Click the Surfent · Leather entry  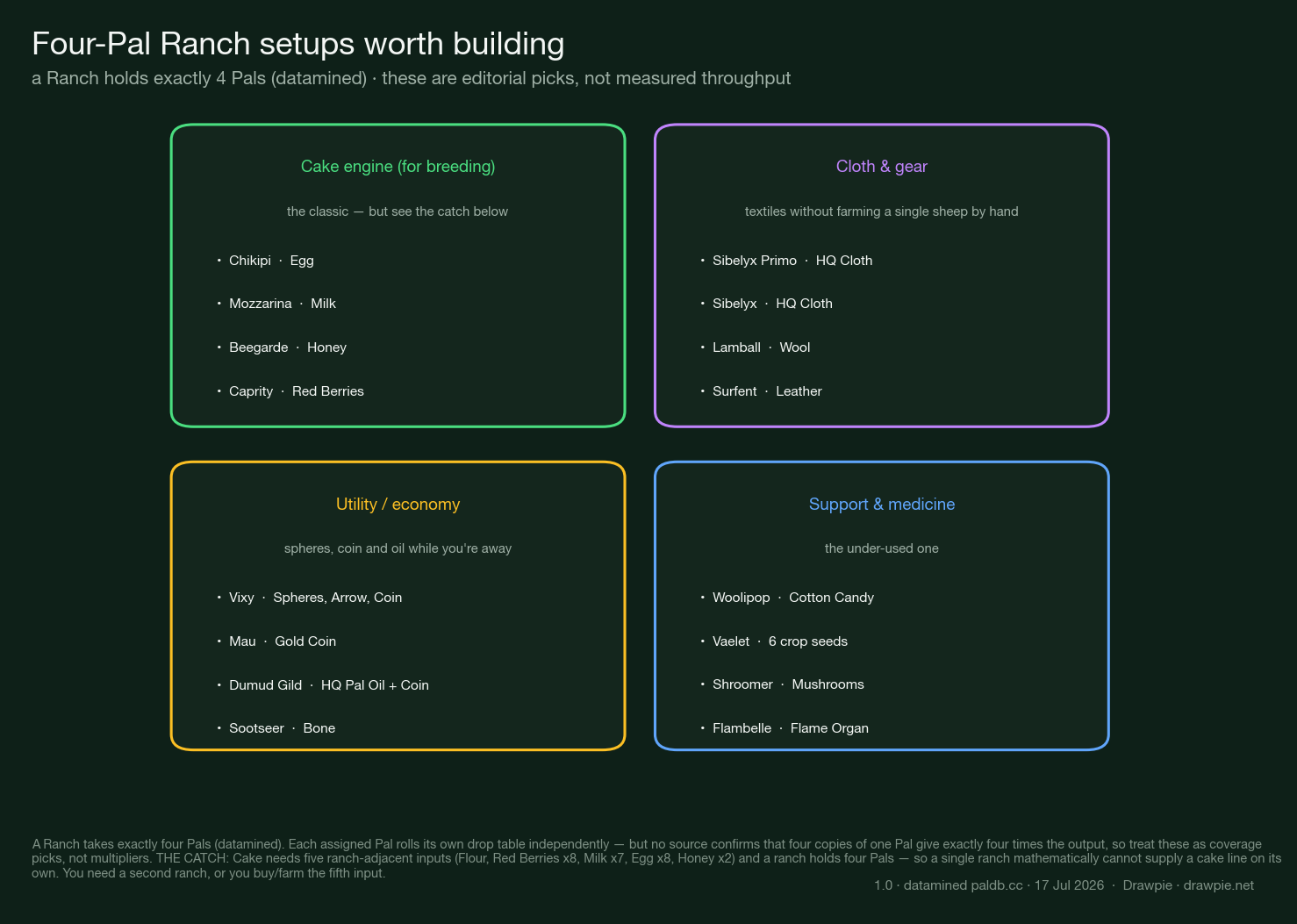tap(761, 391)
